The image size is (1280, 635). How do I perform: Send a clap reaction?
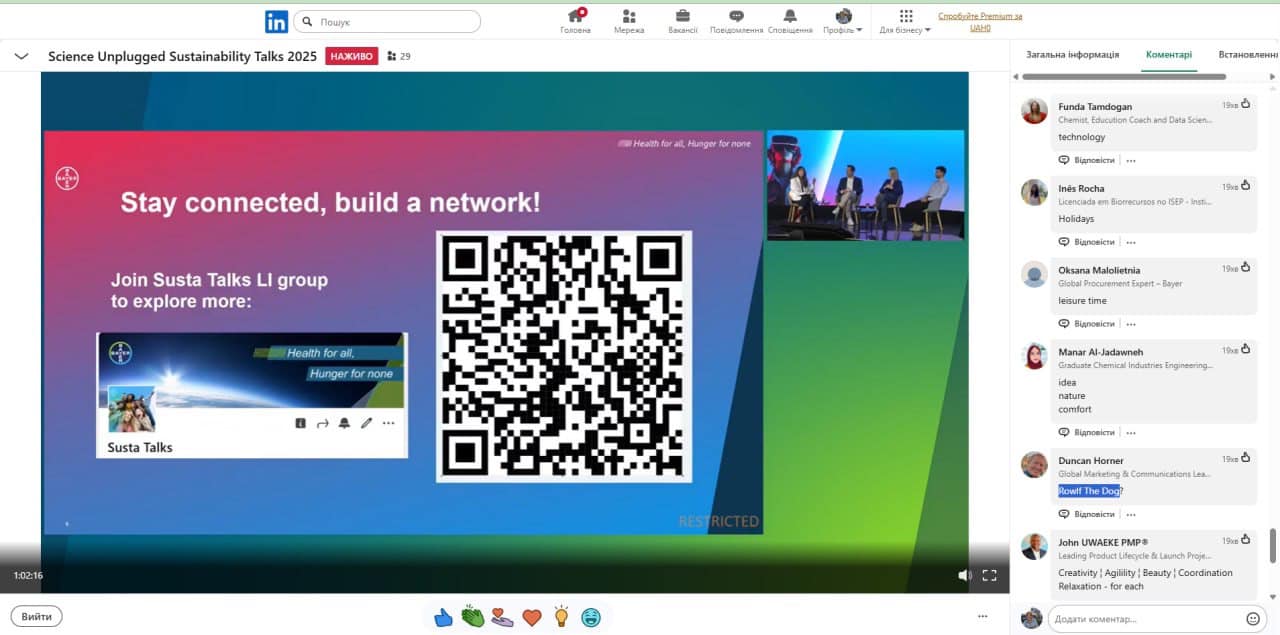pos(473,617)
